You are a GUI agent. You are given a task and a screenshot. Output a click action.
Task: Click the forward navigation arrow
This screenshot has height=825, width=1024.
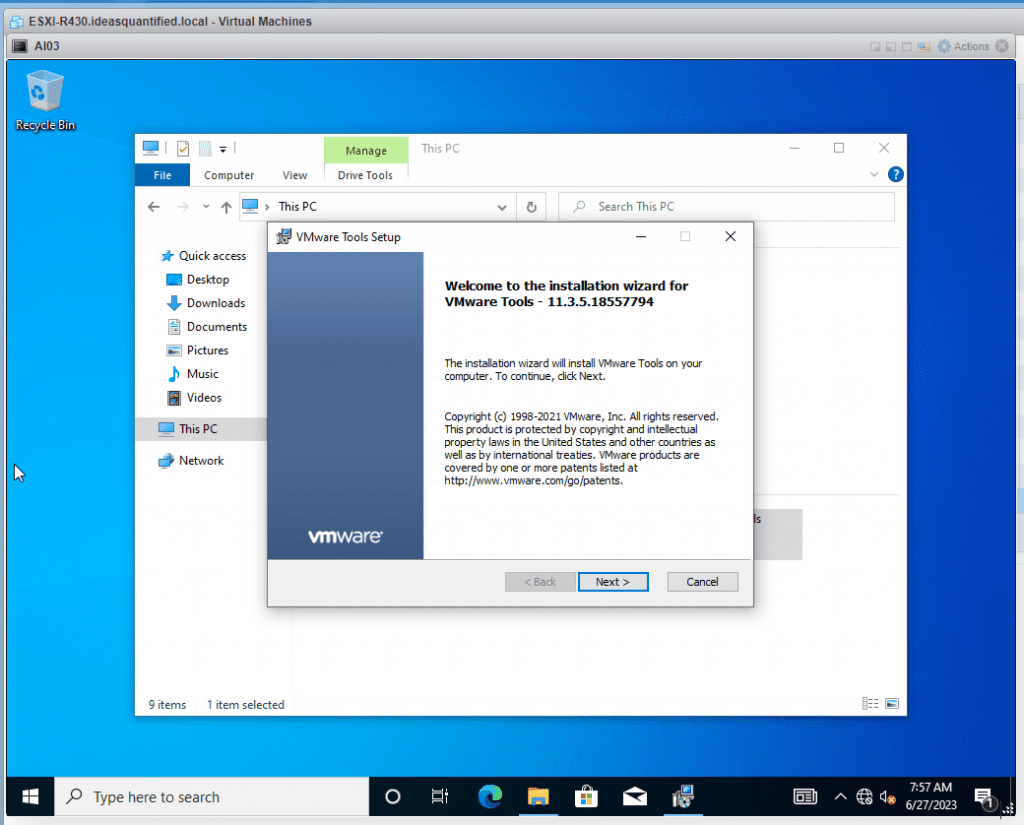(182, 207)
